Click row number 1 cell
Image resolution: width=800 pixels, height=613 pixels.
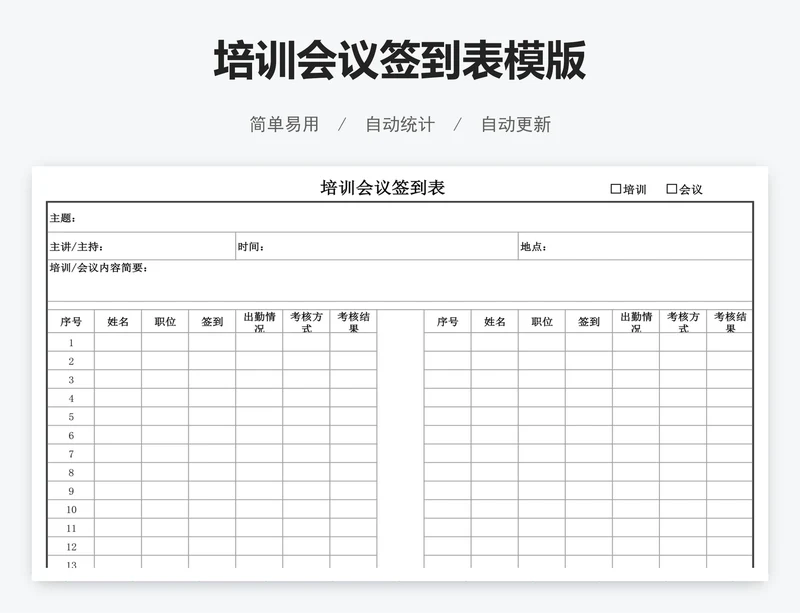(71, 342)
